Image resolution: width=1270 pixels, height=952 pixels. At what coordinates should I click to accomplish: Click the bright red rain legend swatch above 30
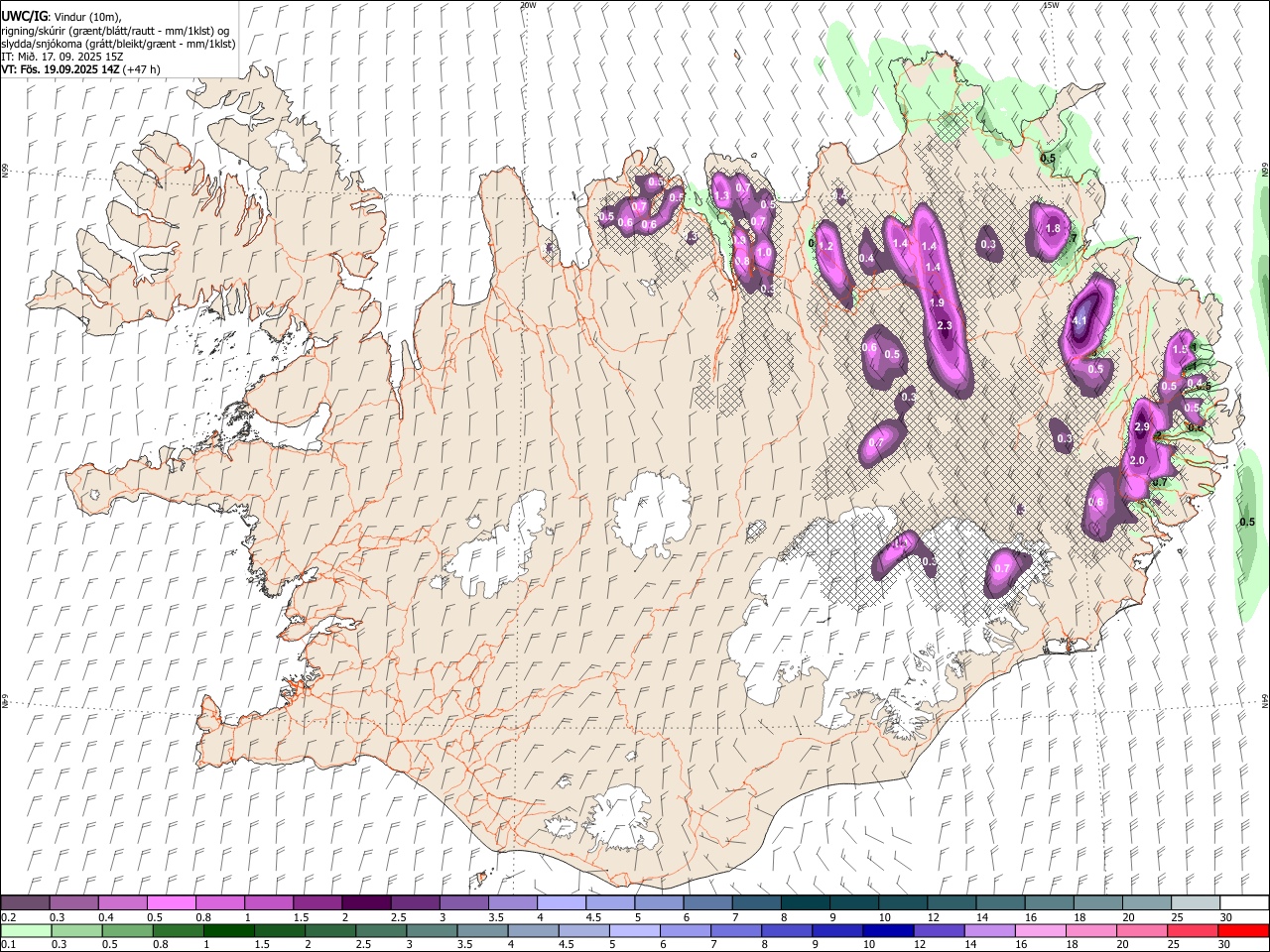pyautogui.click(x=1243, y=930)
